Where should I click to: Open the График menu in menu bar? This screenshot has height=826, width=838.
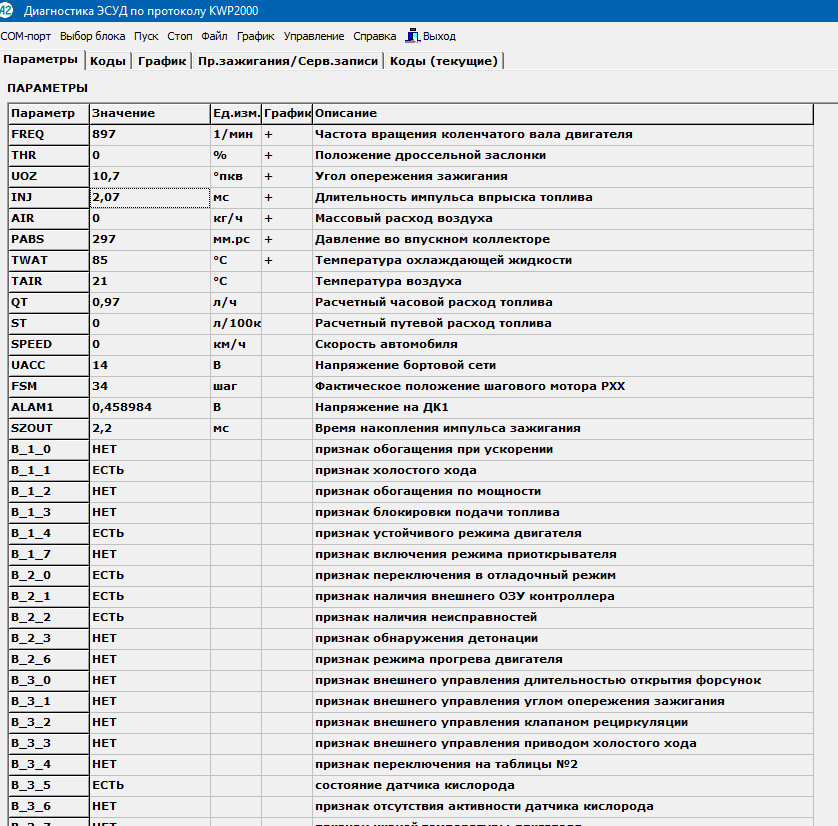click(x=255, y=36)
